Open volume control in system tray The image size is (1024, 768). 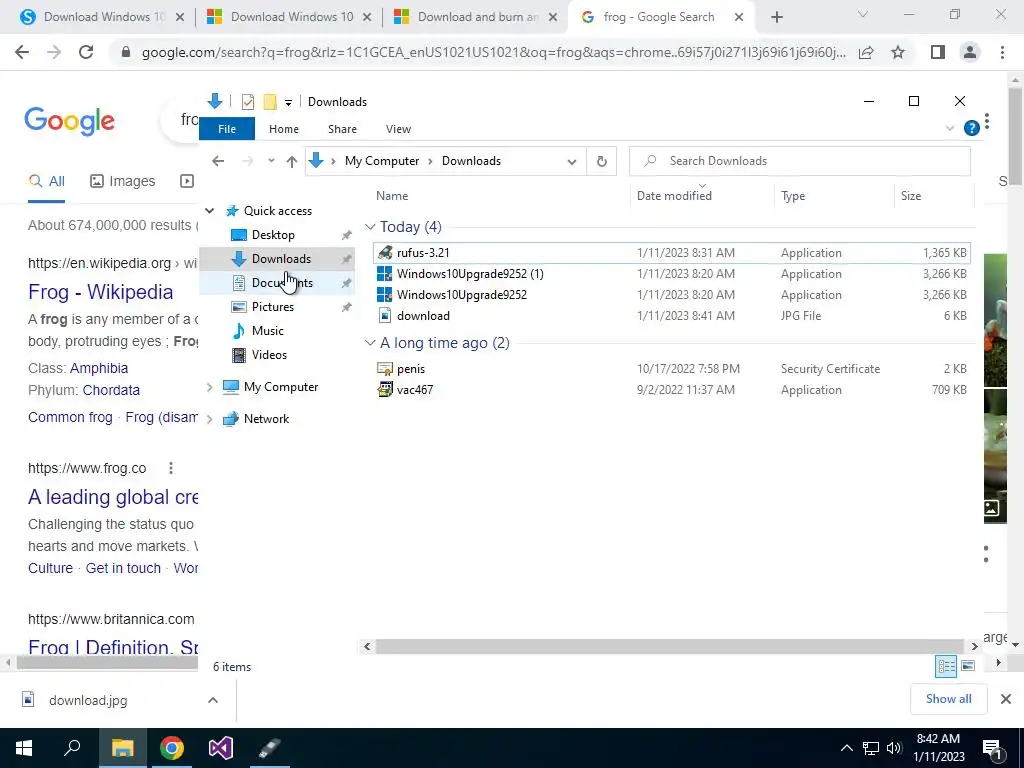(894, 748)
